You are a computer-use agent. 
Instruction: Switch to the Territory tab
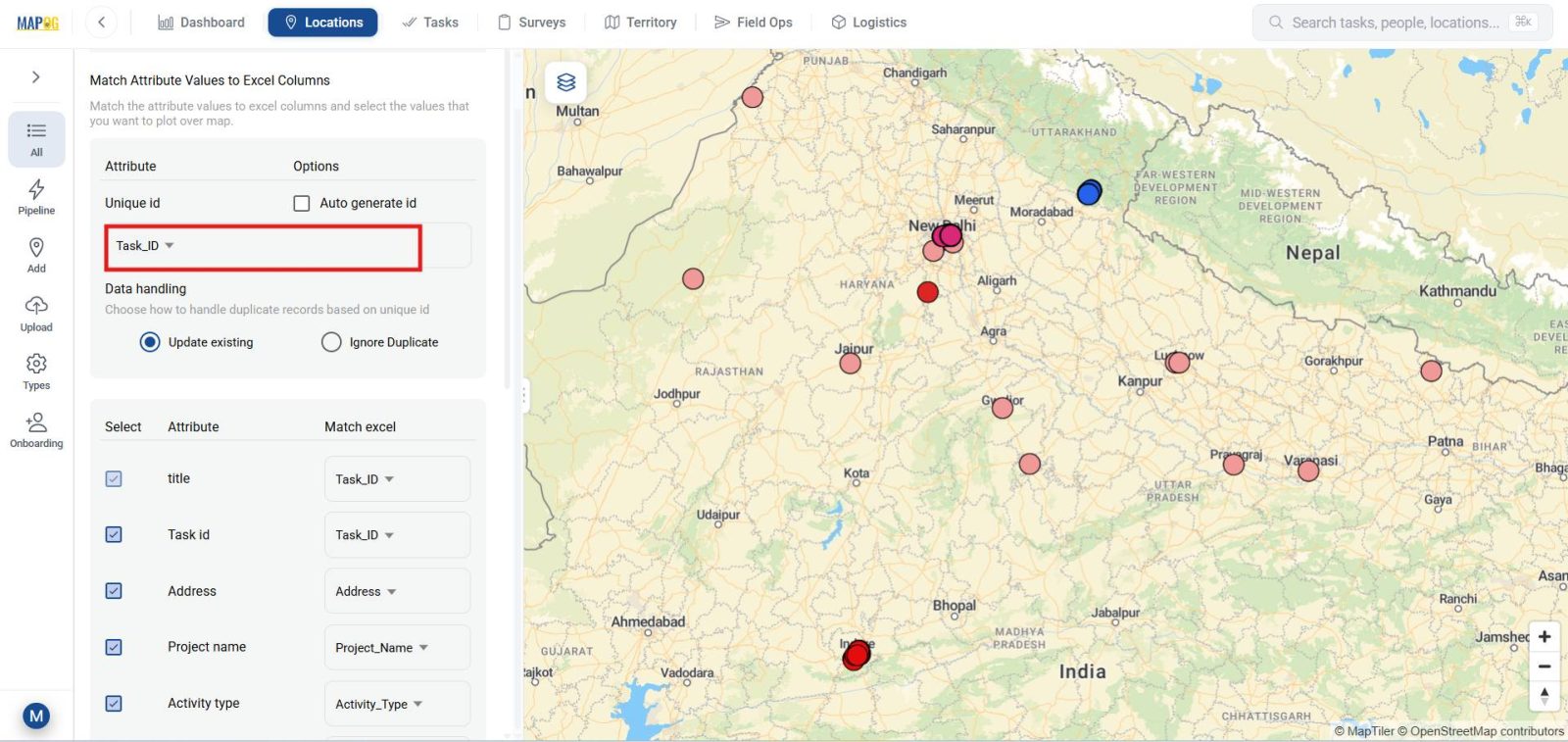point(640,22)
